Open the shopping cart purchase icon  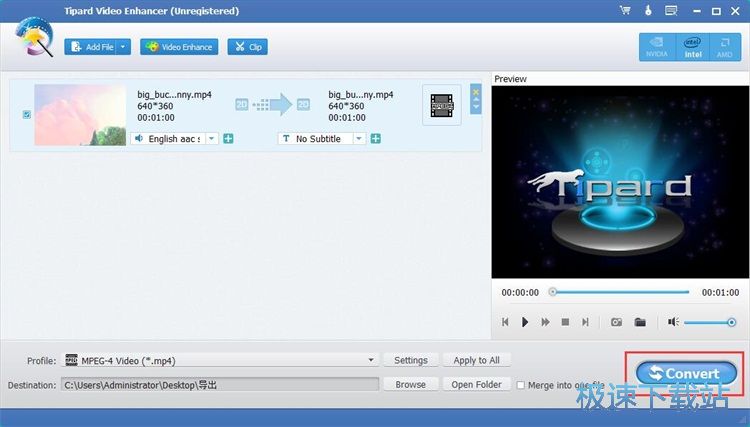pyautogui.click(x=625, y=10)
